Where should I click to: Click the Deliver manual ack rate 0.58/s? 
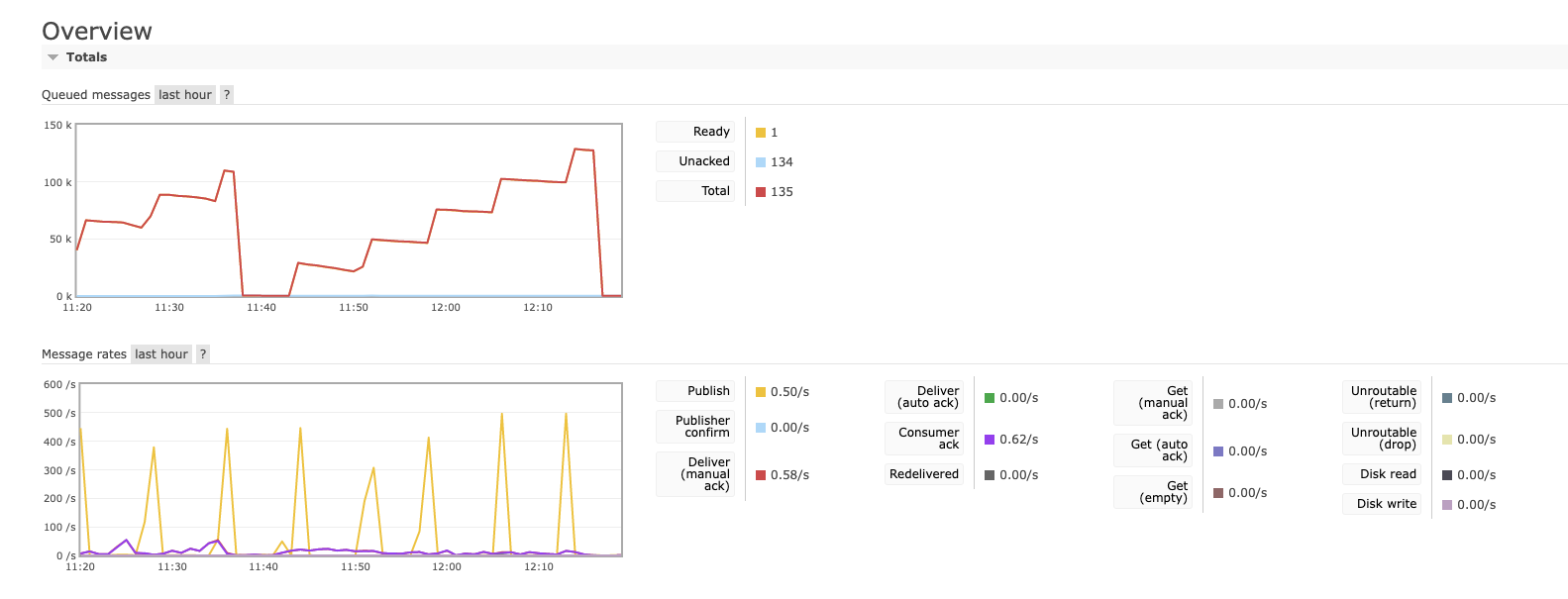[x=789, y=475]
